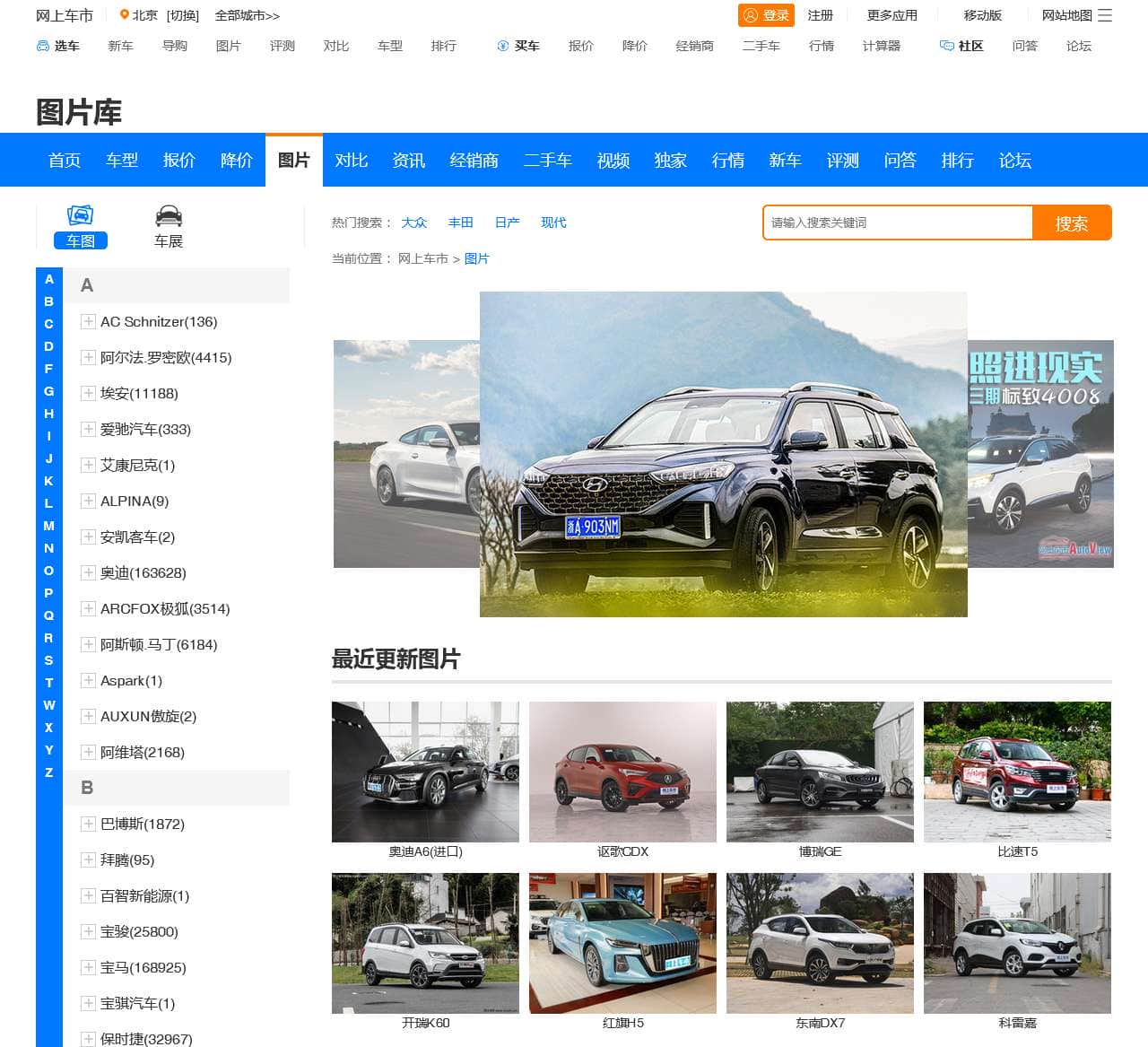The height and width of the screenshot is (1047, 1148).
Task: Click the central Hyundai SUV carousel image
Action: click(724, 454)
